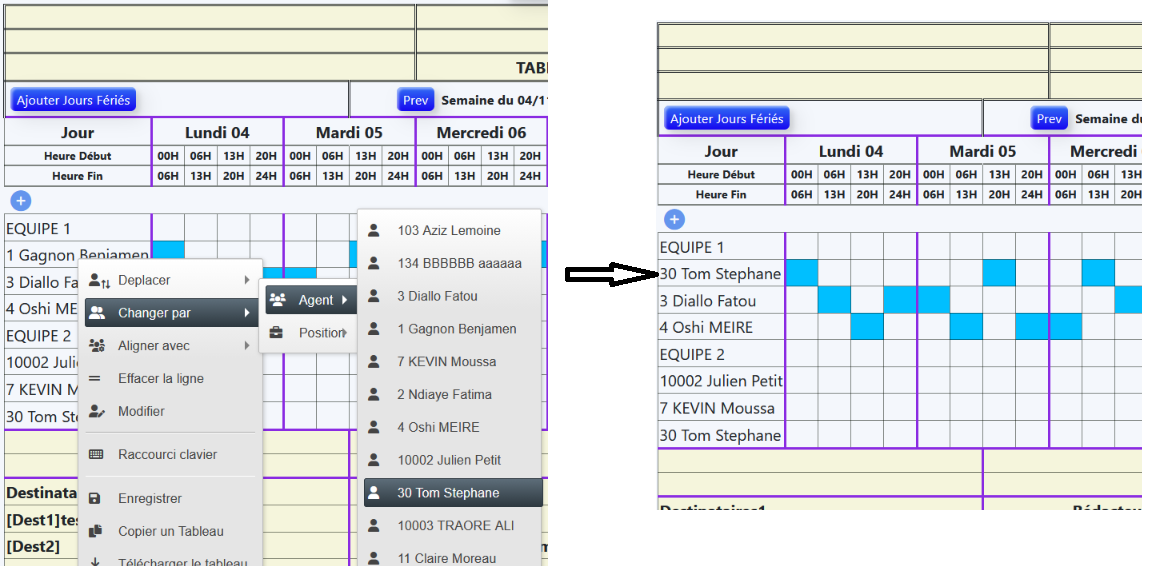Click the Effacer la ligne icon
The image size is (1152, 566).
(x=95, y=379)
